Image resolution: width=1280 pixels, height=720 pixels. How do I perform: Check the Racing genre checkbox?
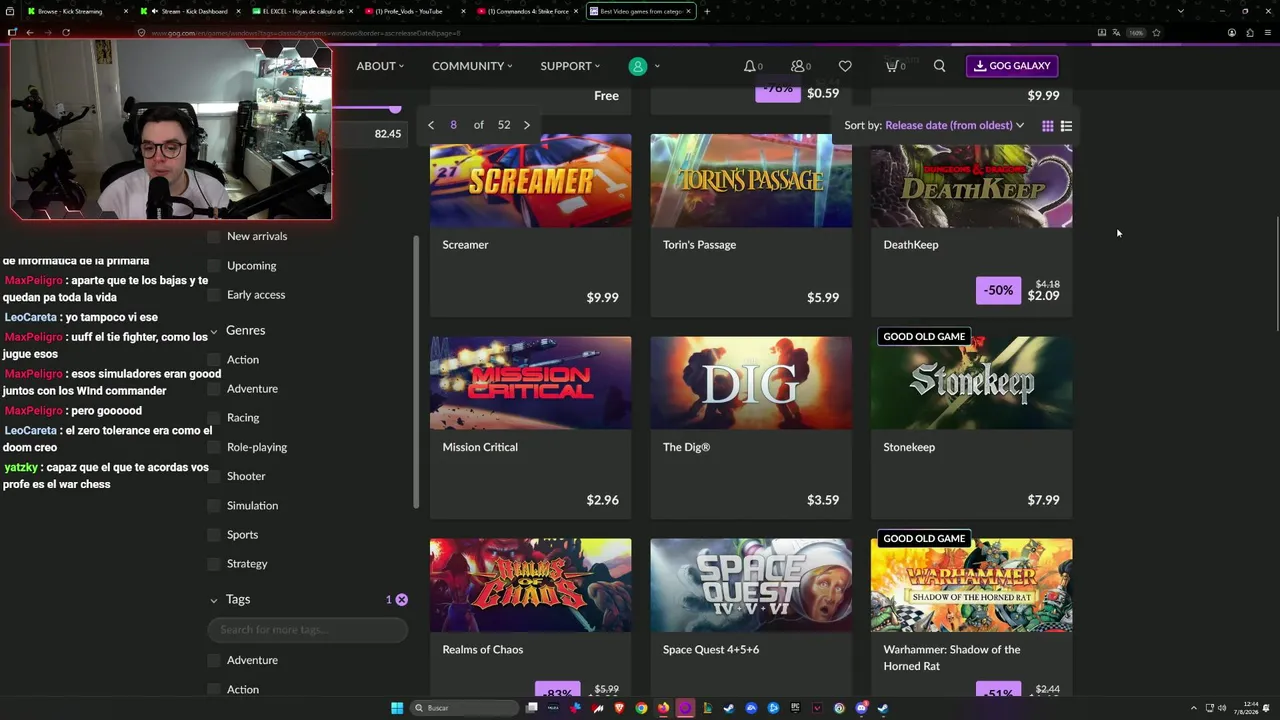[213, 418]
